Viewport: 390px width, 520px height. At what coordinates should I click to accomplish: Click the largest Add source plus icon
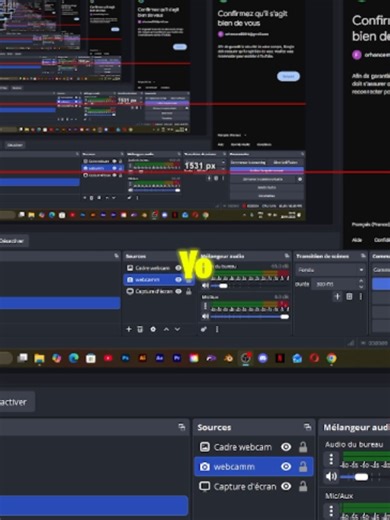(x=129, y=329)
